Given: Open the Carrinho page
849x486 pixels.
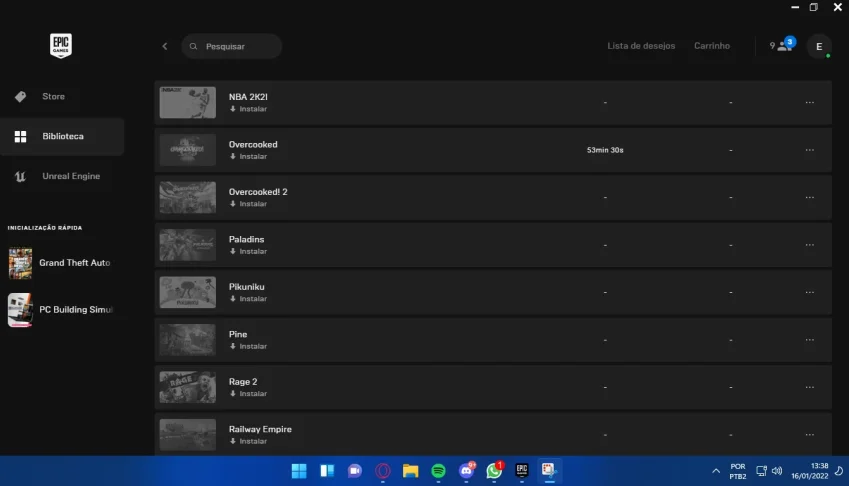Looking at the screenshot, I should click(x=712, y=45).
